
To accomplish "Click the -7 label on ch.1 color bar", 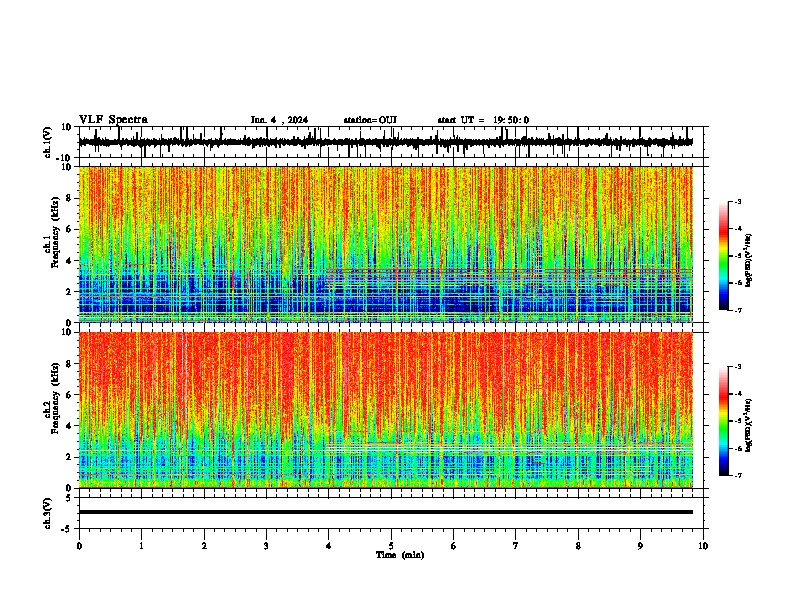I will coord(738,310).
